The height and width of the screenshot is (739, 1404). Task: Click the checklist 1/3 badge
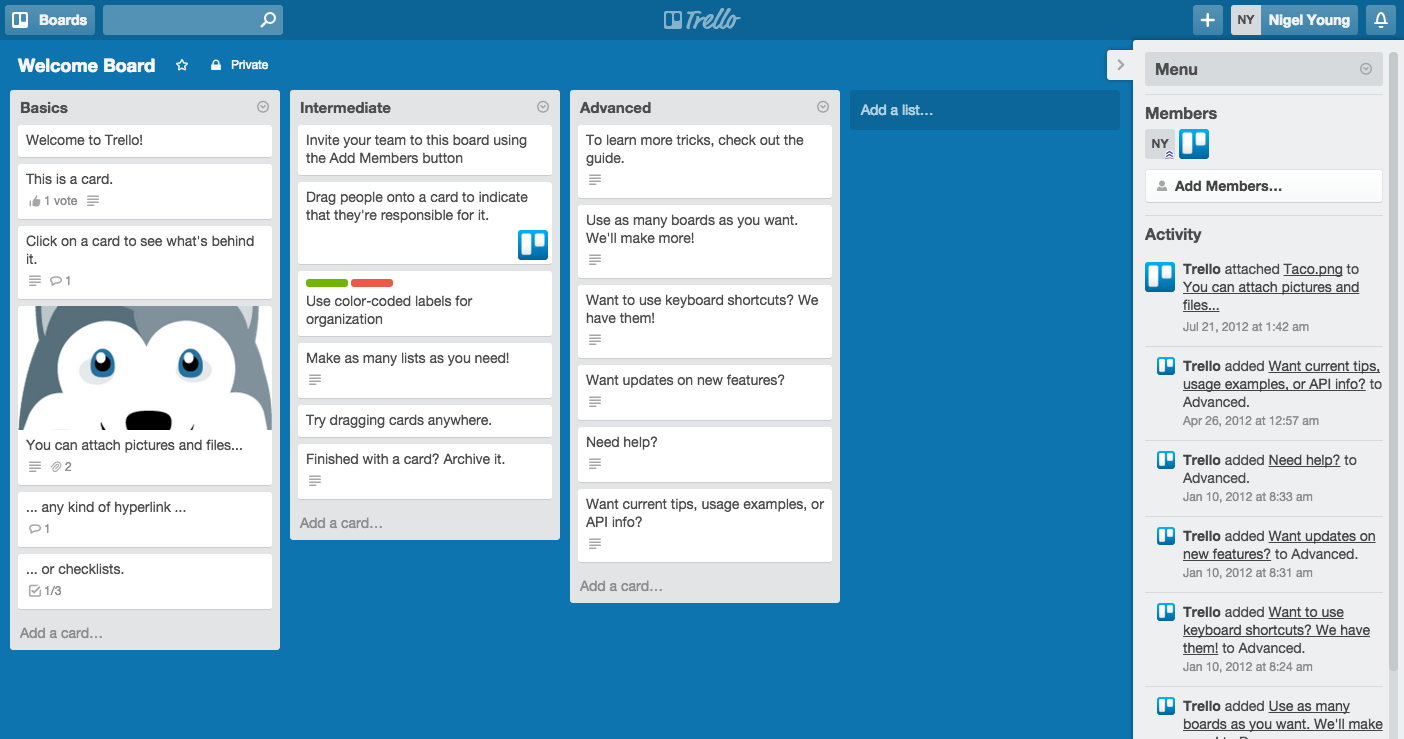(45, 591)
